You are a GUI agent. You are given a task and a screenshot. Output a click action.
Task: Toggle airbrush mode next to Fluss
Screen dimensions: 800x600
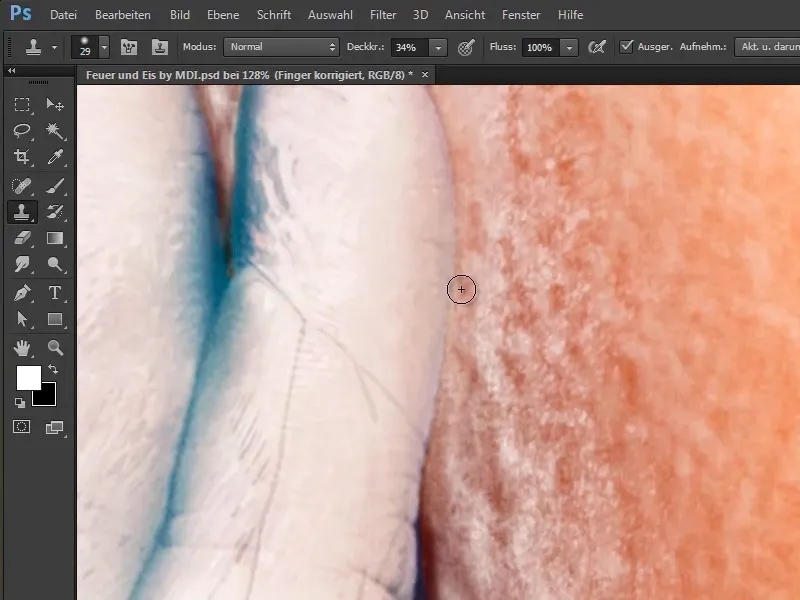point(598,47)
